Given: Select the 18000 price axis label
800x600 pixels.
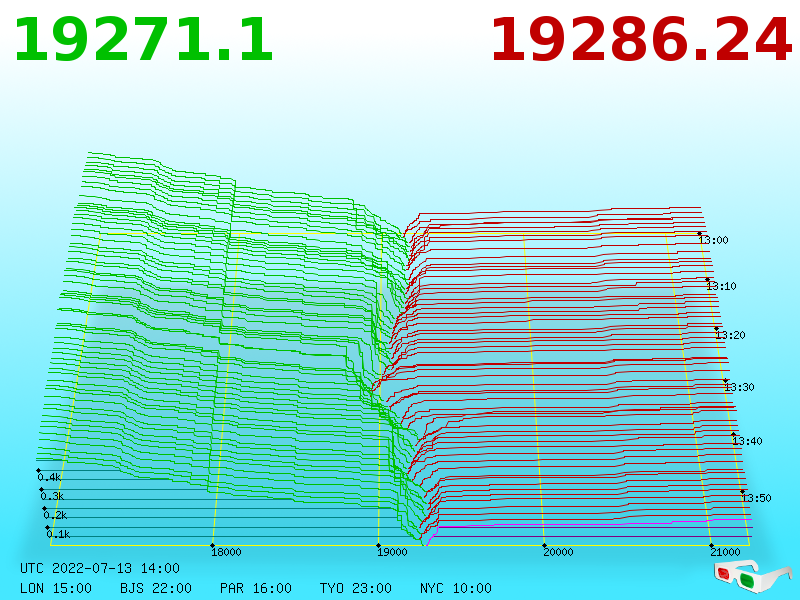Looking at the screenshot, I should pyautogui.click(x=227, y=552).
